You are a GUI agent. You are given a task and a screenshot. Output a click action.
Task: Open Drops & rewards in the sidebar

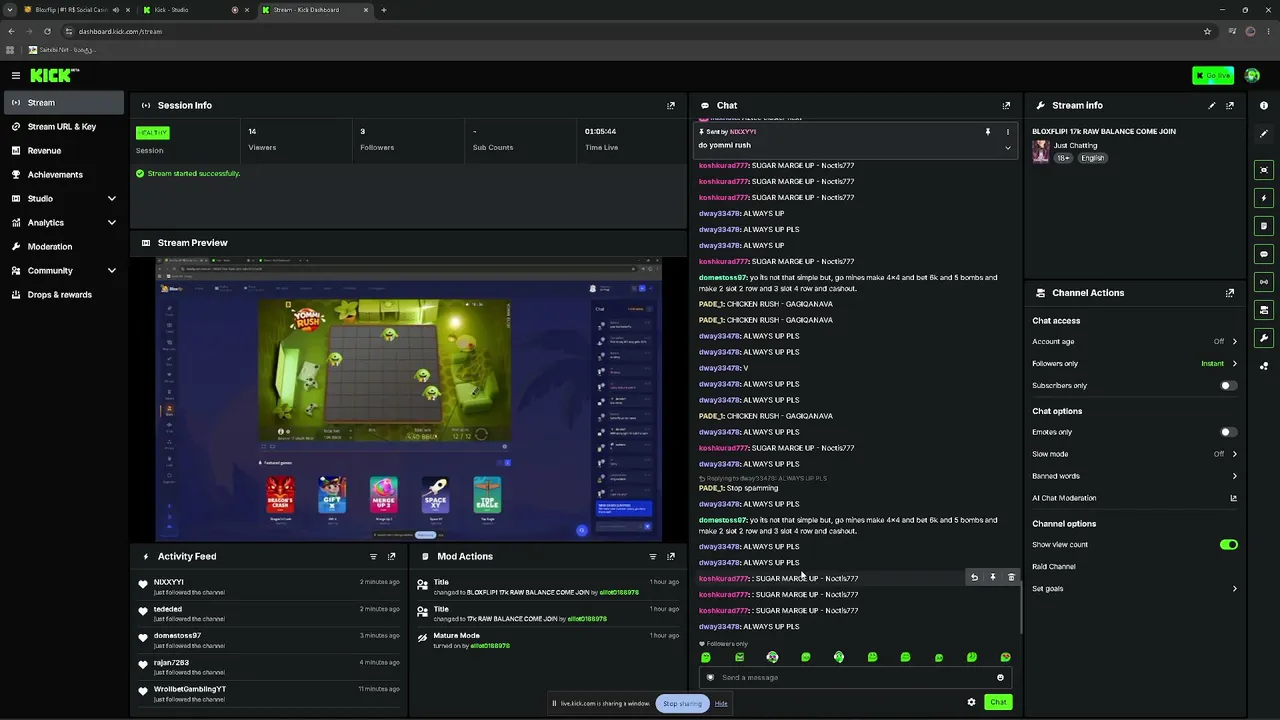(64, 295)
